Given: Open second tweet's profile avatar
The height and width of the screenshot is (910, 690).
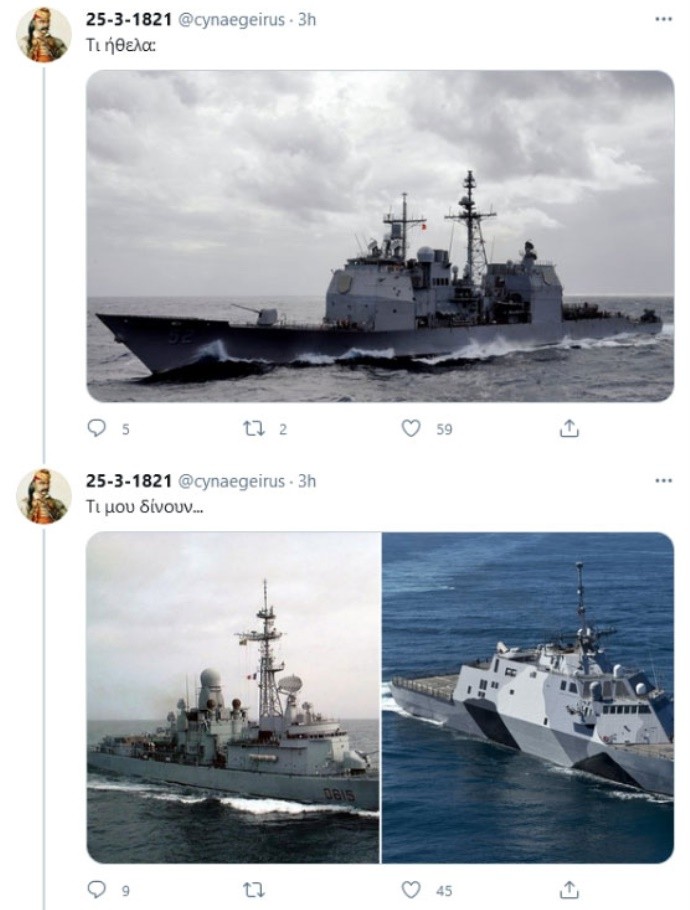Looking at the screenshot, I should tap(44, 496).
